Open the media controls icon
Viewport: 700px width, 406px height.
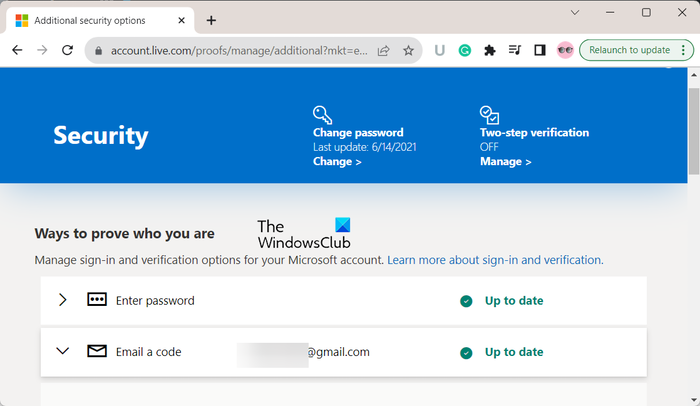(x=515, y=50)
